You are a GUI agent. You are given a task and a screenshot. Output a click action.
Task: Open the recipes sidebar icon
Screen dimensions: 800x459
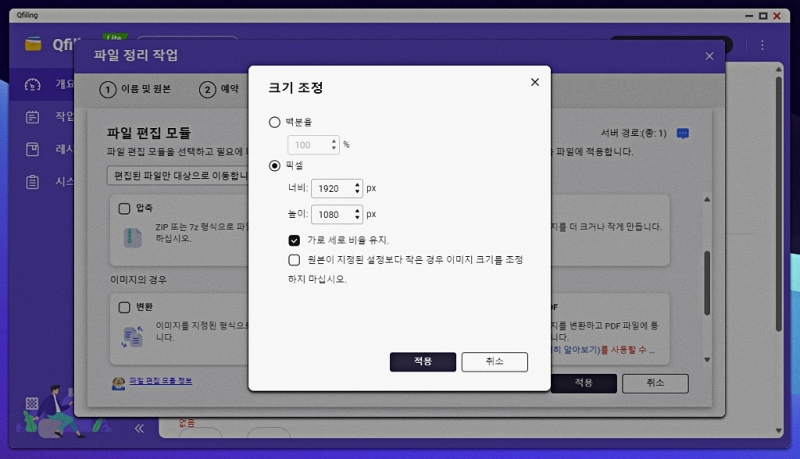click(x=33, y=150)
